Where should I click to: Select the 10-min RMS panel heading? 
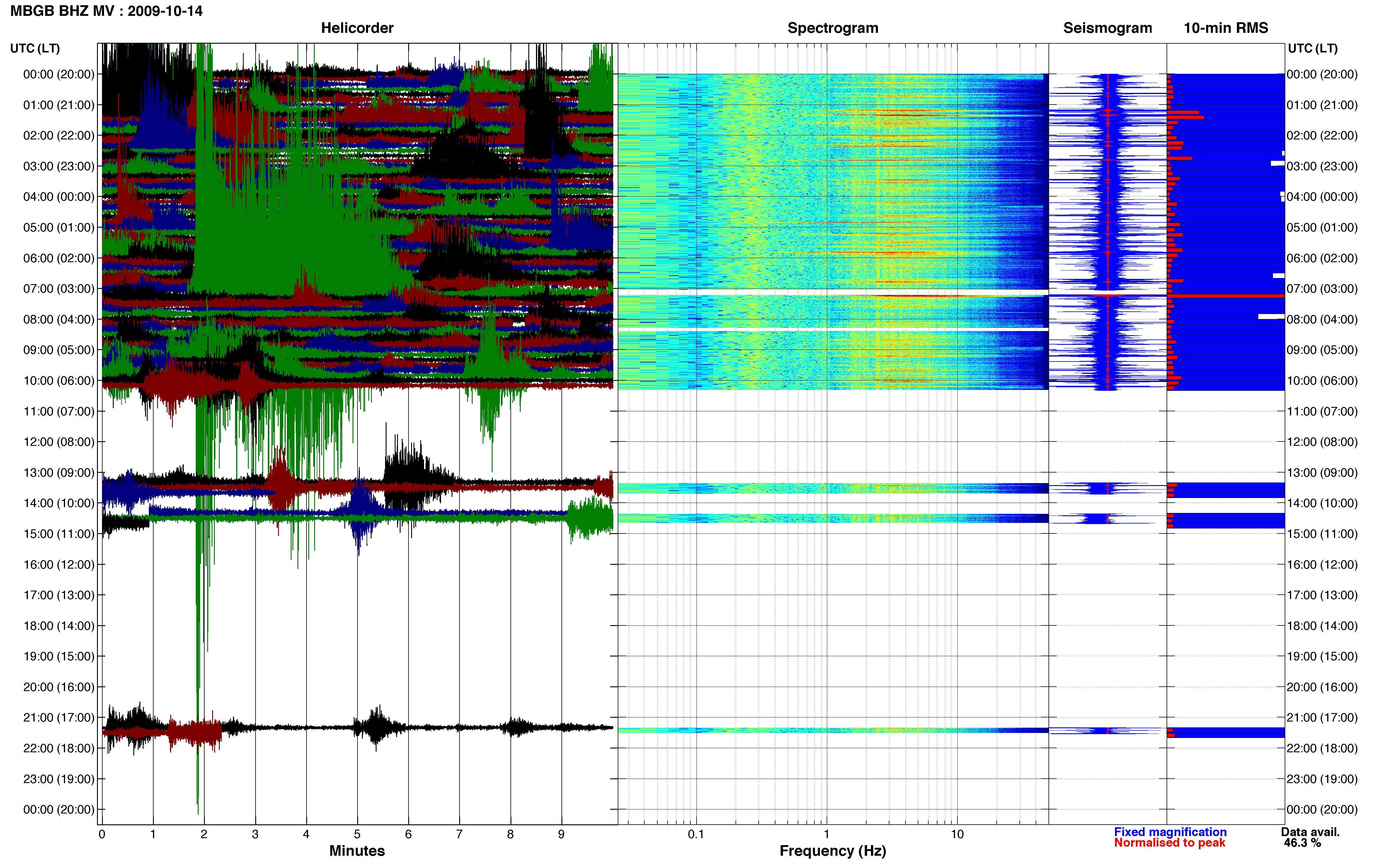pos(1226,28)
